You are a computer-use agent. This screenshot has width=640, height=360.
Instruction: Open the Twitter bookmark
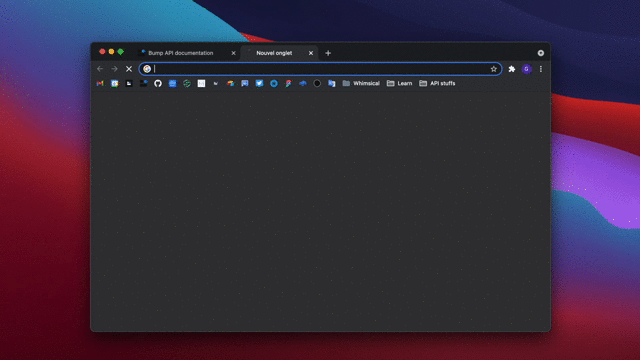click(x=259, y=83)
